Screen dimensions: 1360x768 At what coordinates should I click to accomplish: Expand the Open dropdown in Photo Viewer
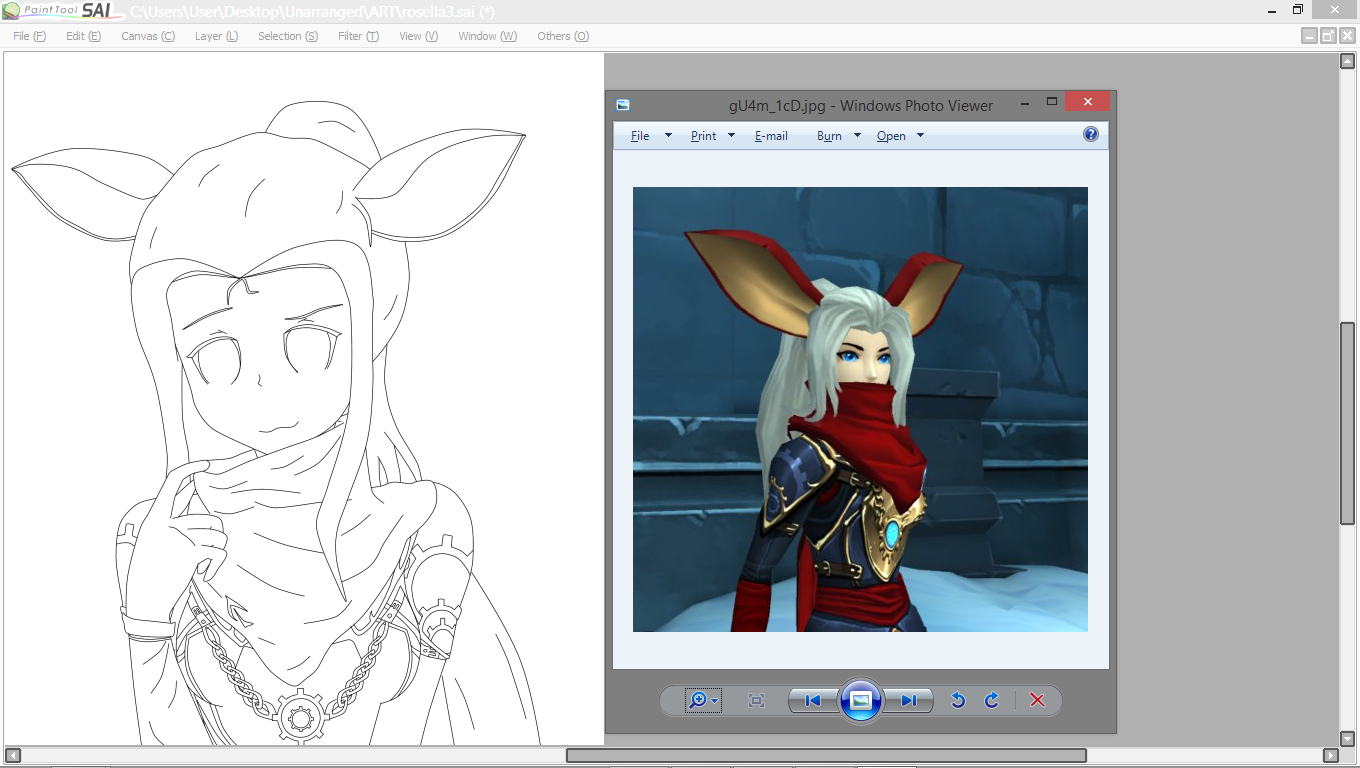coord(900,136)
